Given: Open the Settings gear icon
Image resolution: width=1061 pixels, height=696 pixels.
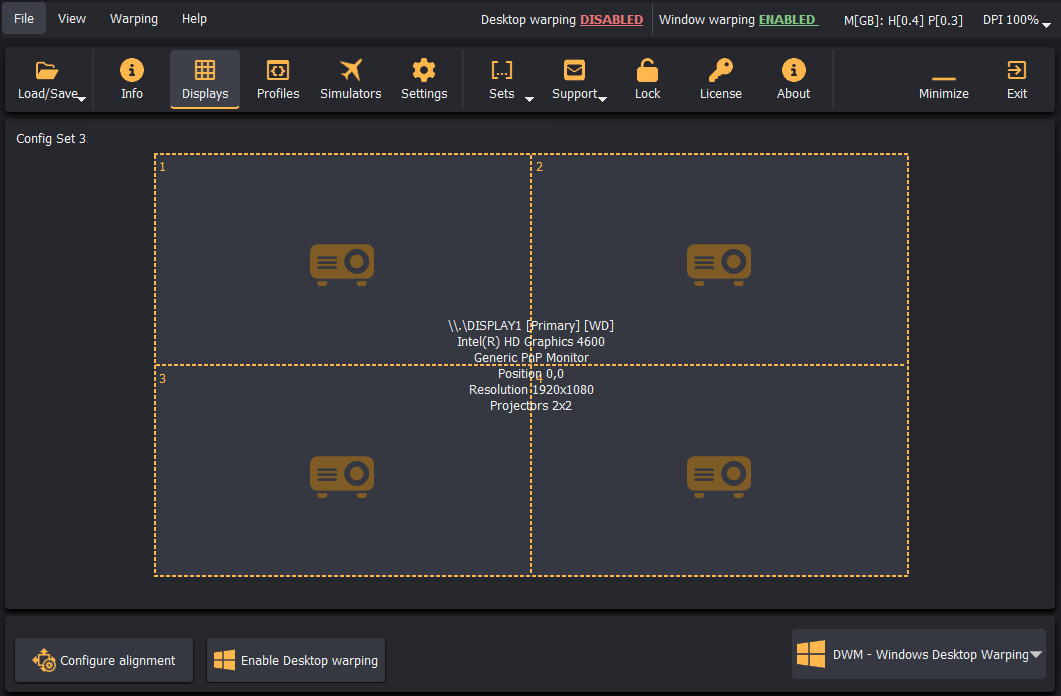Looking at the screenshot, I should 424,70.
